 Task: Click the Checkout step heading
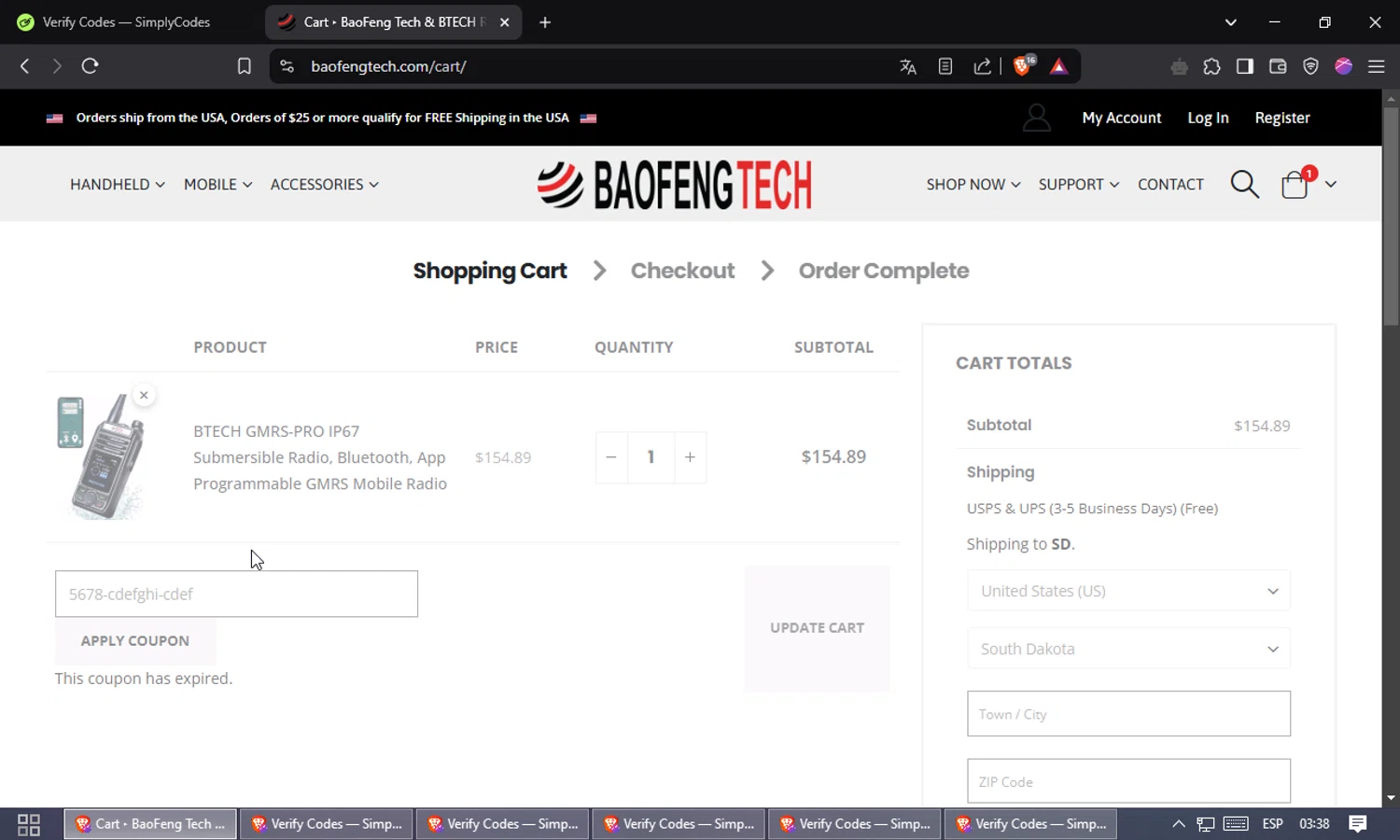[682, 271]
